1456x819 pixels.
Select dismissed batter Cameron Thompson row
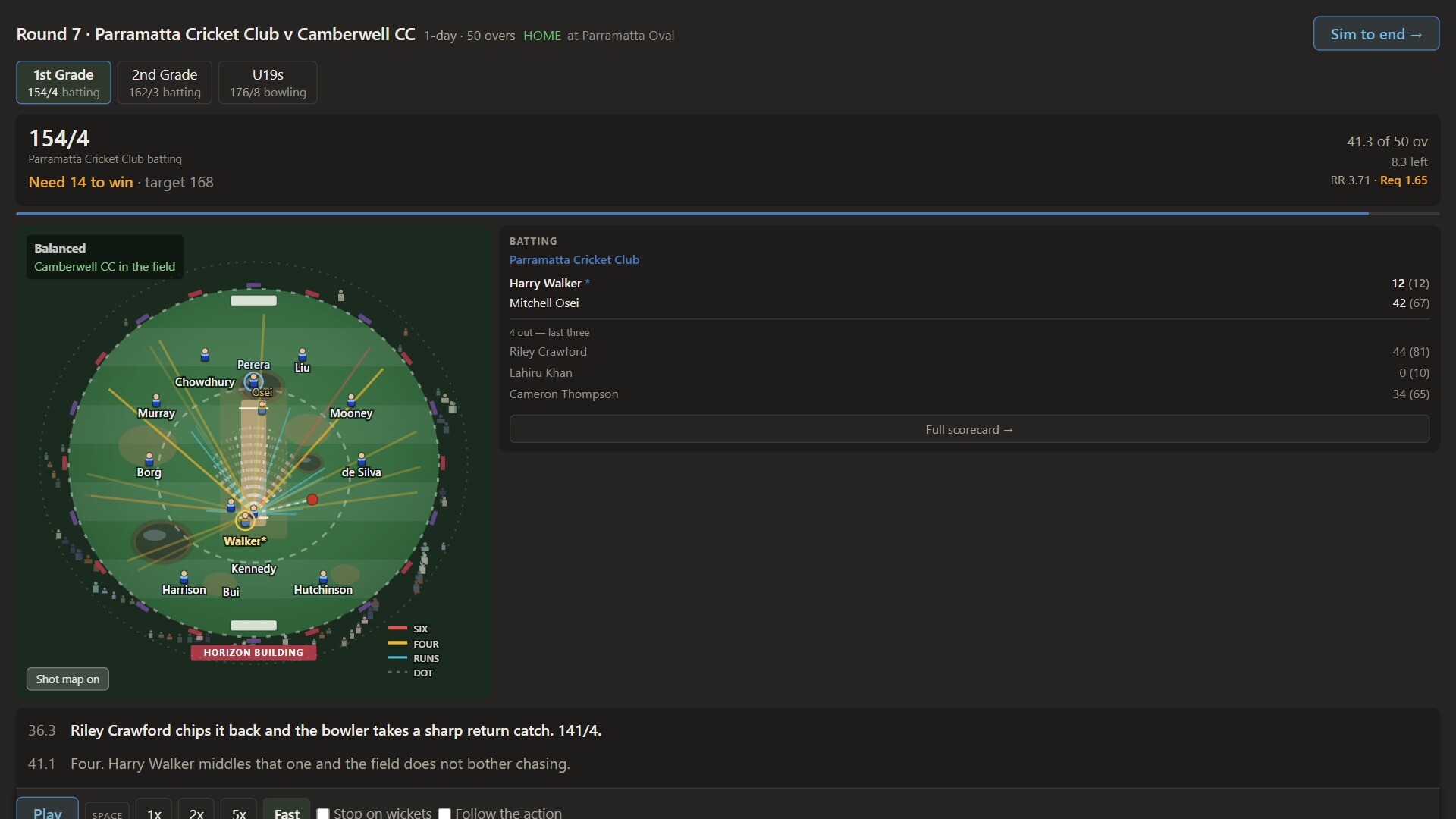[x=969, y=394]
